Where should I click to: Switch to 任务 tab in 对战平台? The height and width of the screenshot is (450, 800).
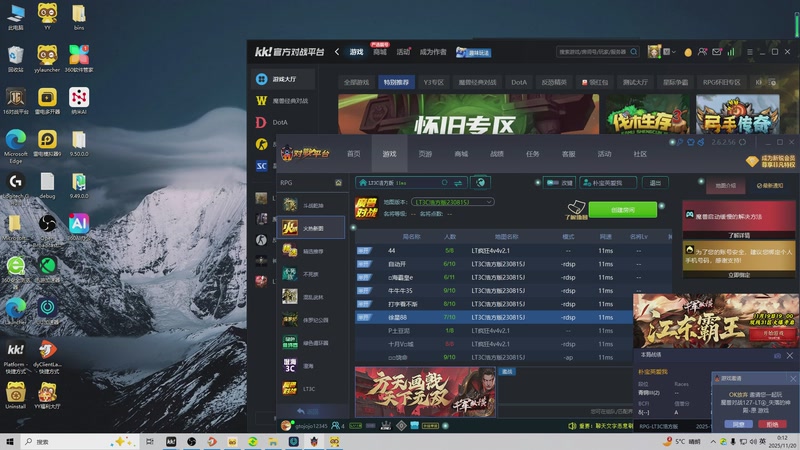pos(533,154)
